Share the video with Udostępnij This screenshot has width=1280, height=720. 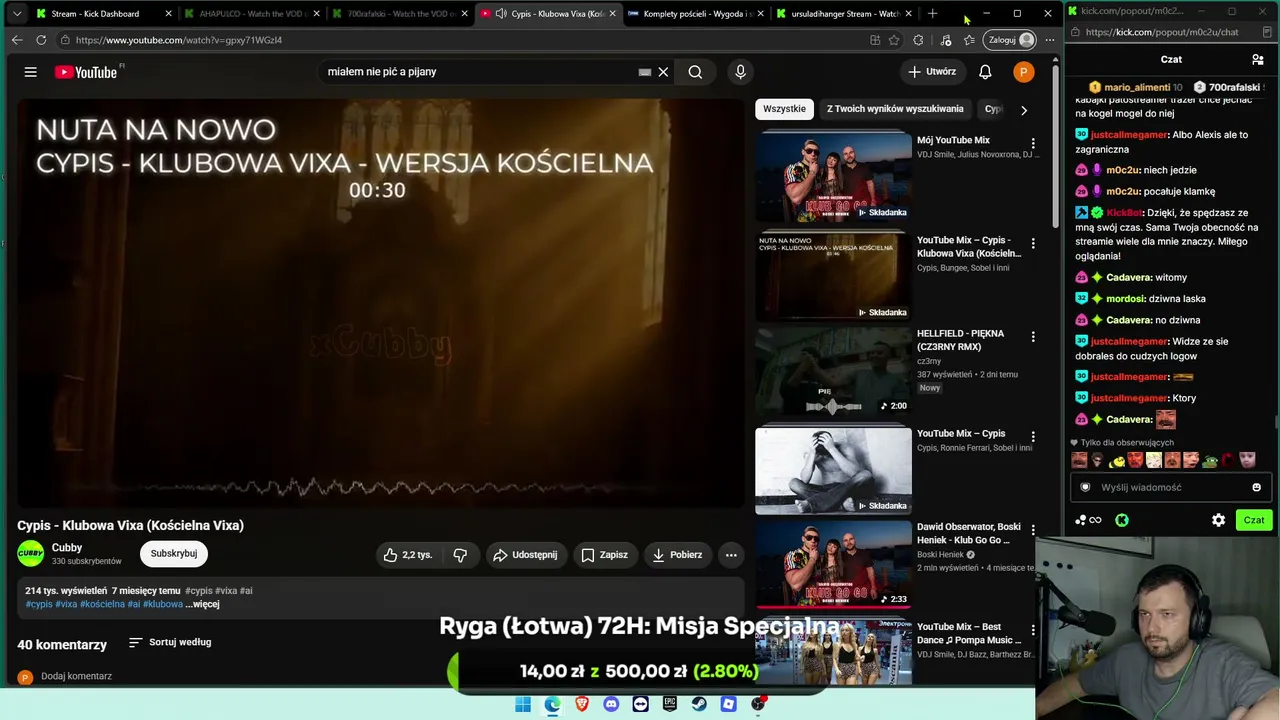tap(525, 555)
